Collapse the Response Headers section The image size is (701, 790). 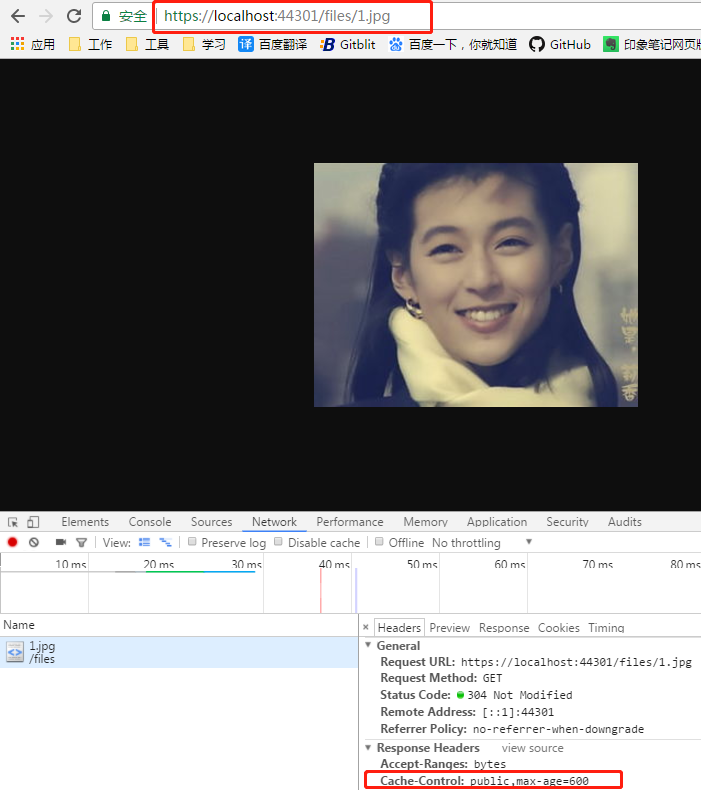pyautogui.click(x=368, y=748)
